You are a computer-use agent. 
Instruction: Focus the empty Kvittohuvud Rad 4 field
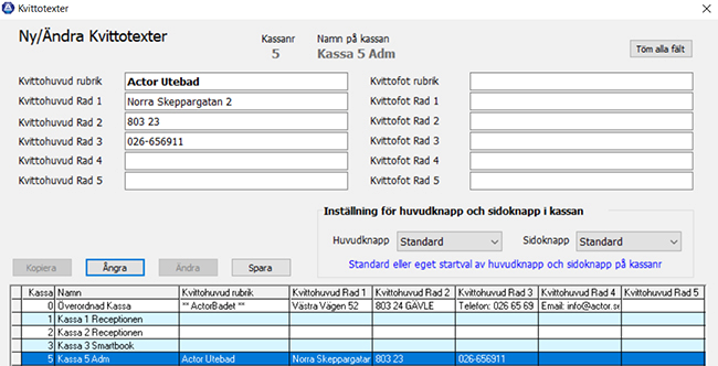[x=236, y=161]
